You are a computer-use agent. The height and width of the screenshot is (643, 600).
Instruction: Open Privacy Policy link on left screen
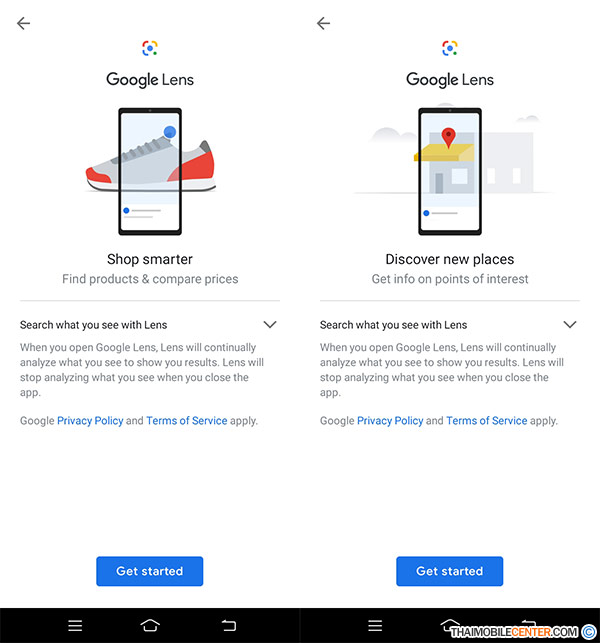coord(90,421)
